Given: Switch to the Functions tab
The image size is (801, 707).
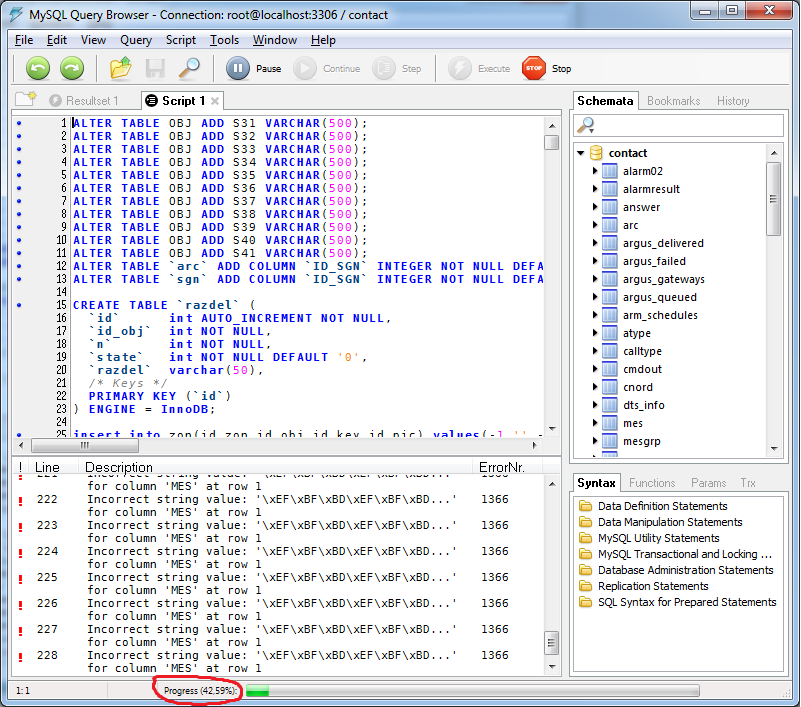Looking at the screenshot, I should click(652, 483).
